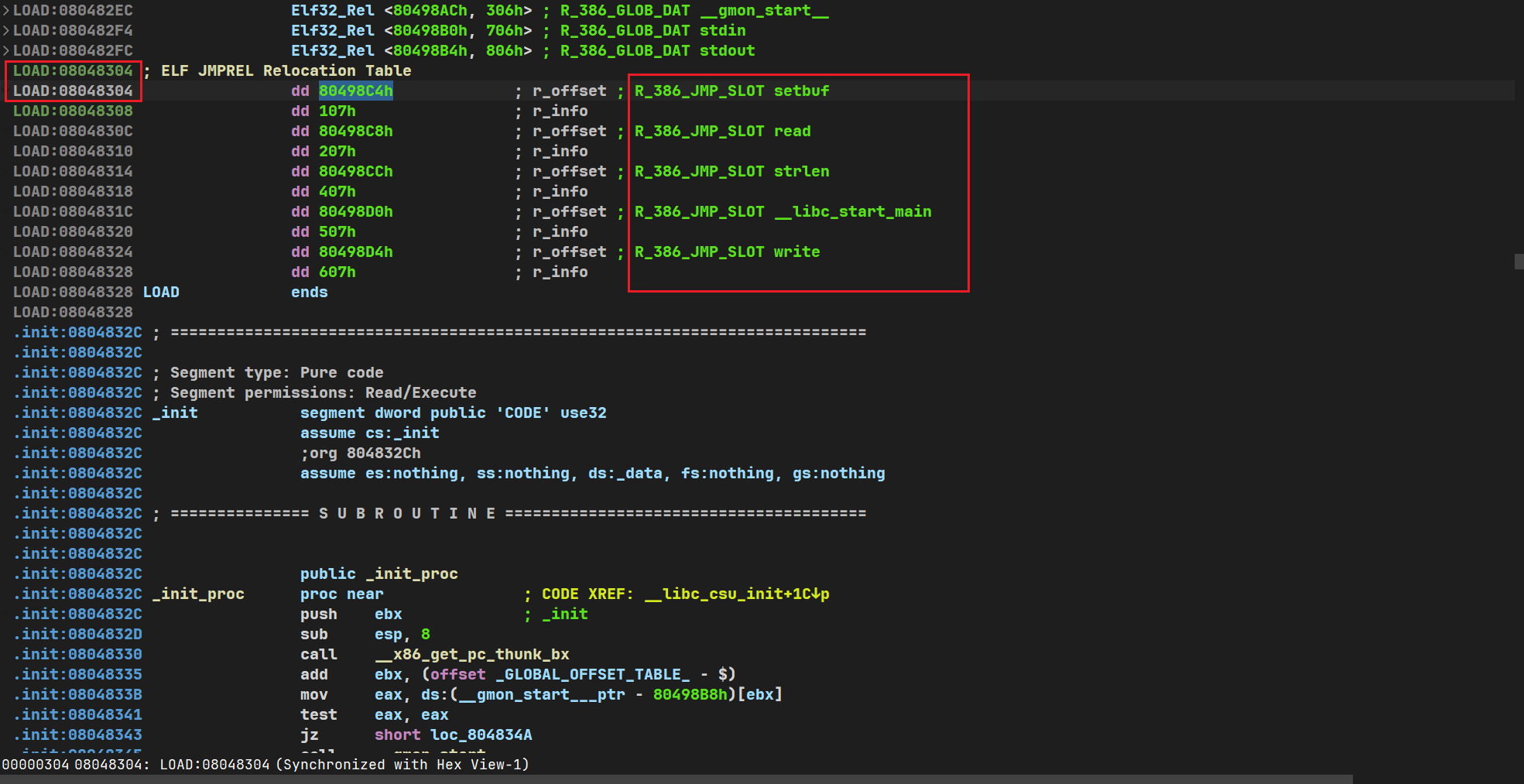Image resolution: width=1524 pixels, height=784 pixels.
Task: Jump to __x86_get_pc_thunk_bx call target
Action: [x=472, y=655]
